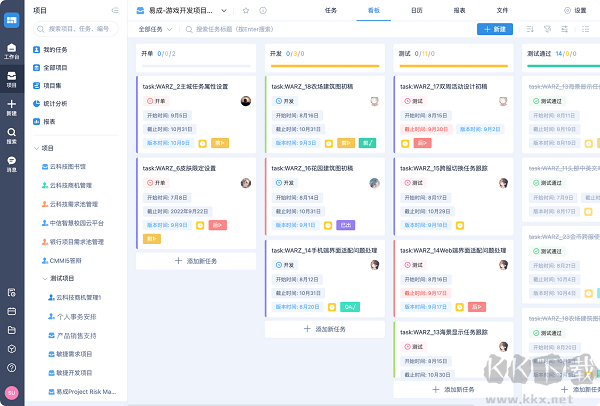Open 测试 status chip on WARZ_17 card
600x406 pixels.
(413, 101)
